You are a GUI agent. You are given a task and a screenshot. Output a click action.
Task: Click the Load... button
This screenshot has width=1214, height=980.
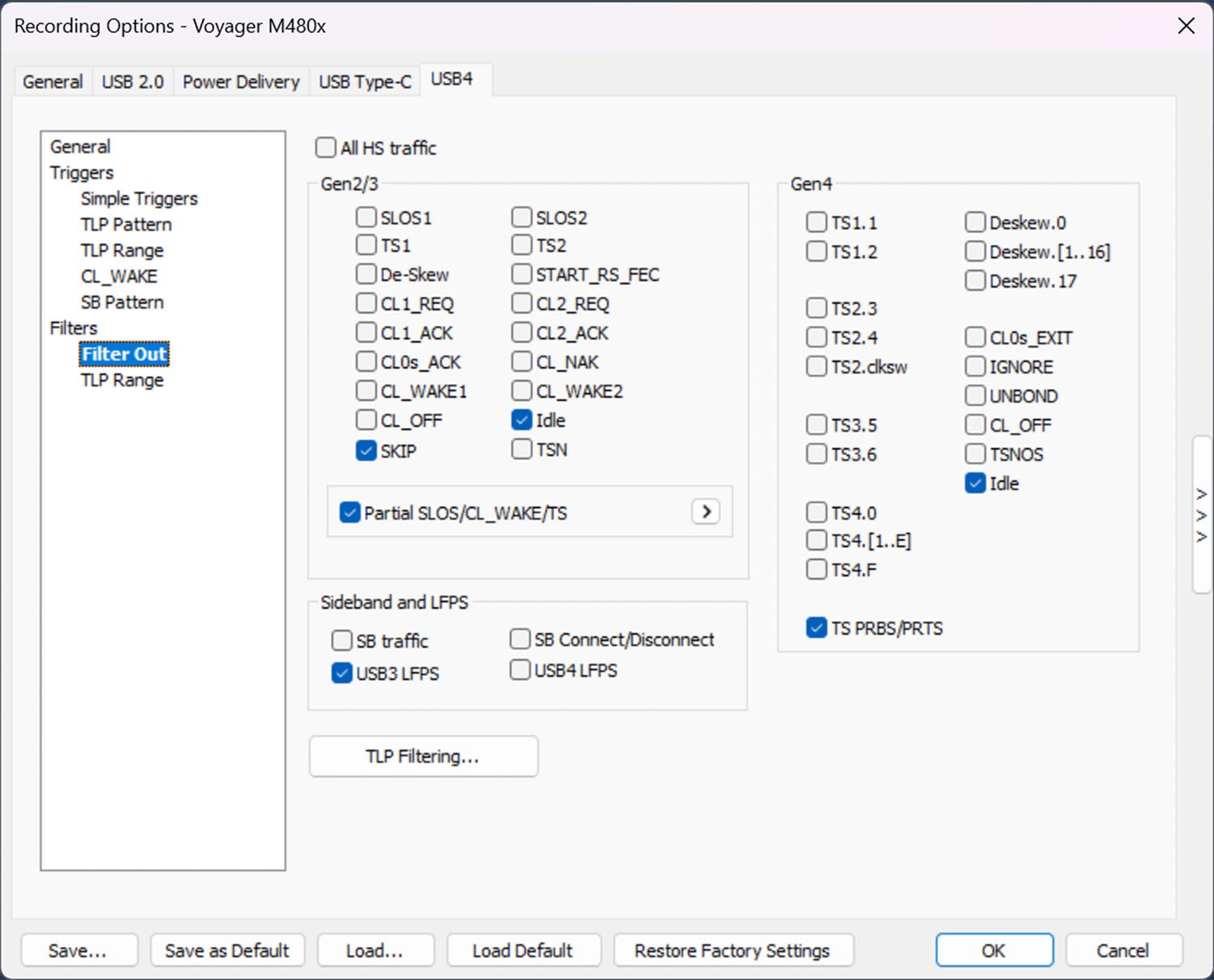pyautogui.click(x=375, y=950)
